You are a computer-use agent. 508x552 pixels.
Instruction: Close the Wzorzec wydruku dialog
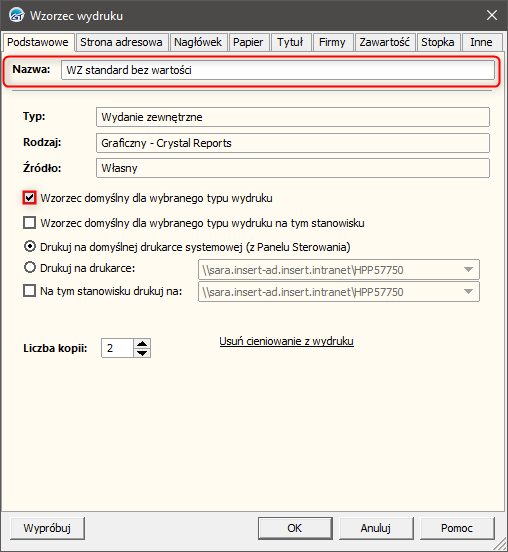491,15
